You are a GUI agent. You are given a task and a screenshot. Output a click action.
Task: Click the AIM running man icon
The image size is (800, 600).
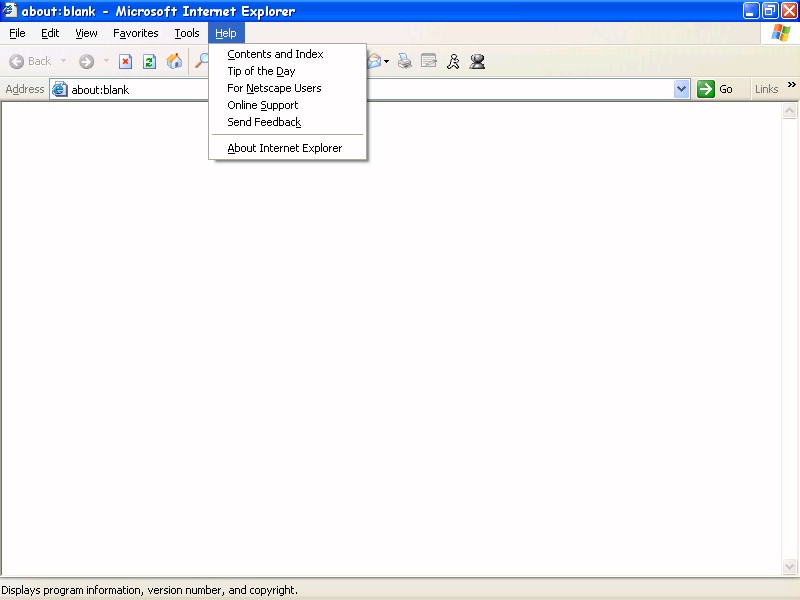(453, 61)
